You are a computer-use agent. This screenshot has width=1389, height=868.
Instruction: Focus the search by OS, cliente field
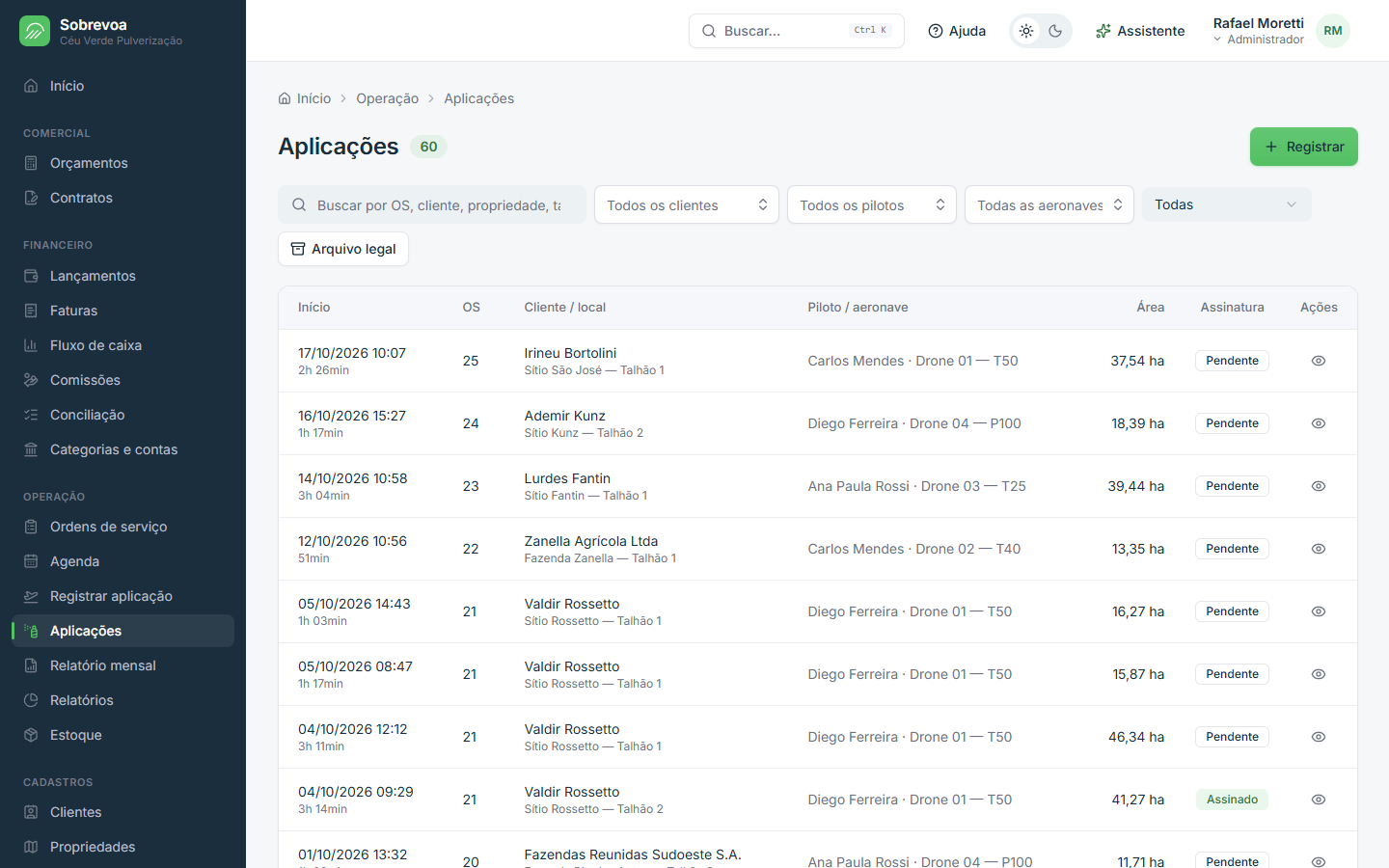point(432,204)
